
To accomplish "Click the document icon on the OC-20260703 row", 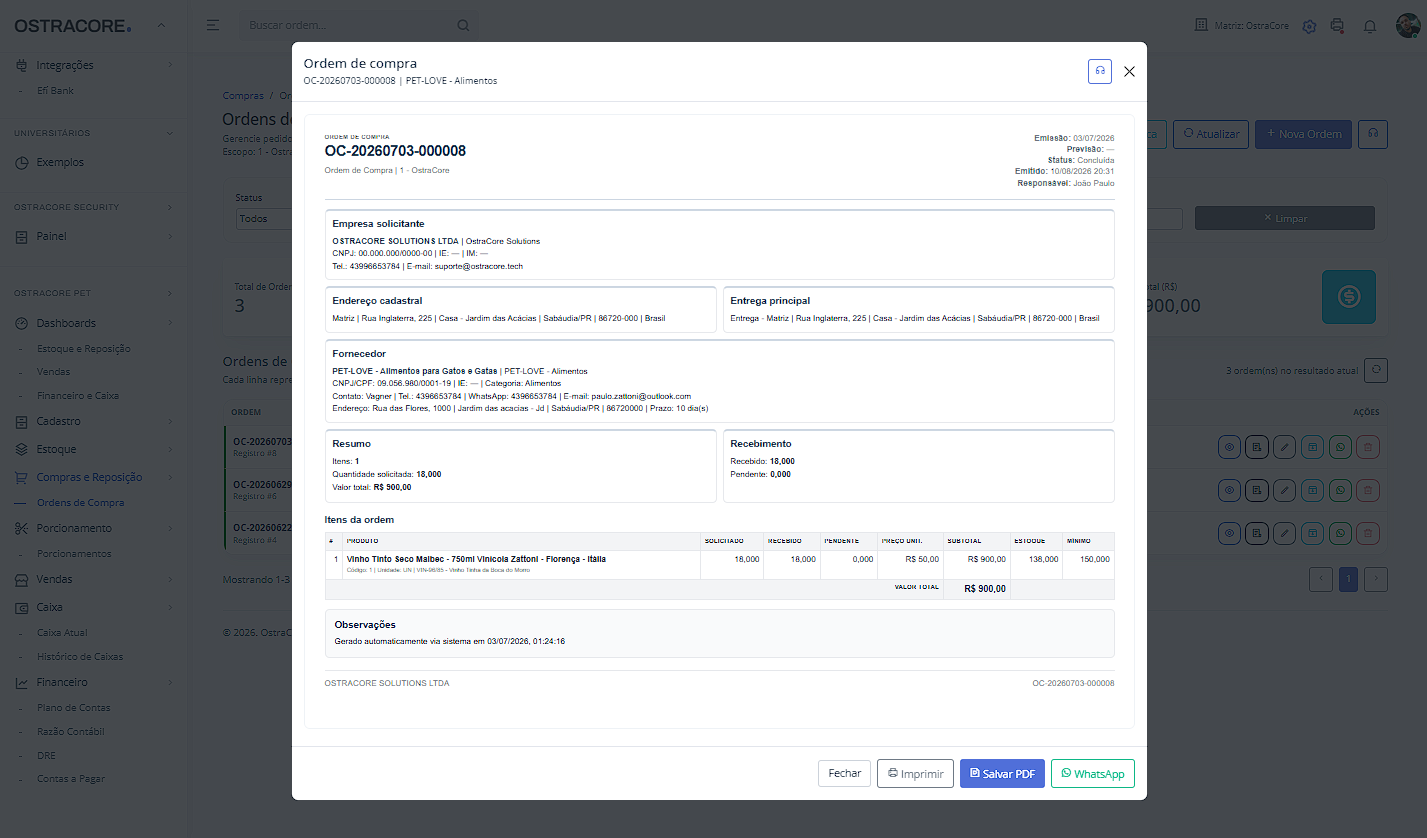I will point(1257,447).
